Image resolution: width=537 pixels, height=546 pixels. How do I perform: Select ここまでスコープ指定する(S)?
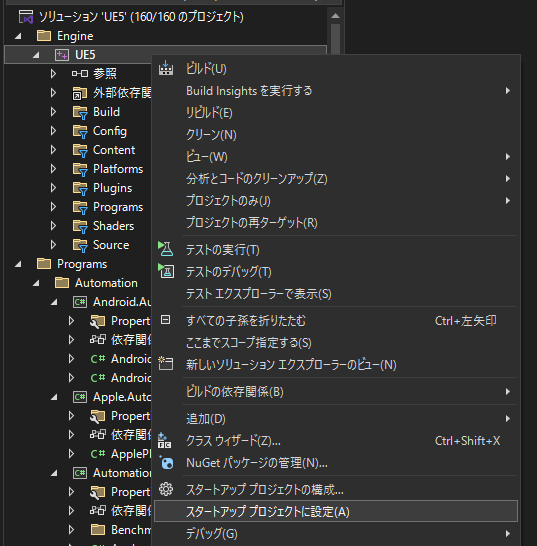click(x=336, y=343)
